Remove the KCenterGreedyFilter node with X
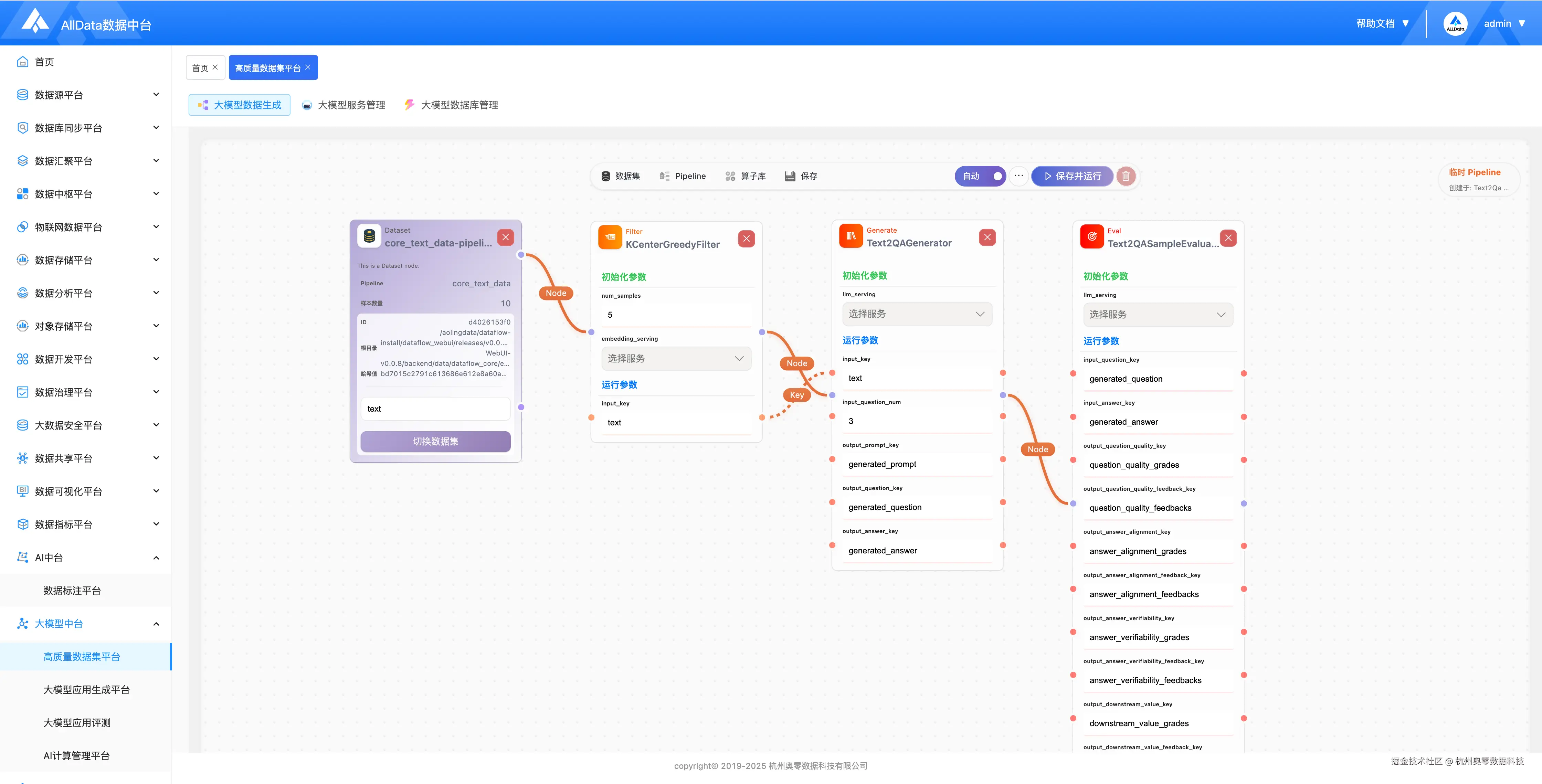The image size is (1542, 784). pyautogui.click(x=746, y=239)
